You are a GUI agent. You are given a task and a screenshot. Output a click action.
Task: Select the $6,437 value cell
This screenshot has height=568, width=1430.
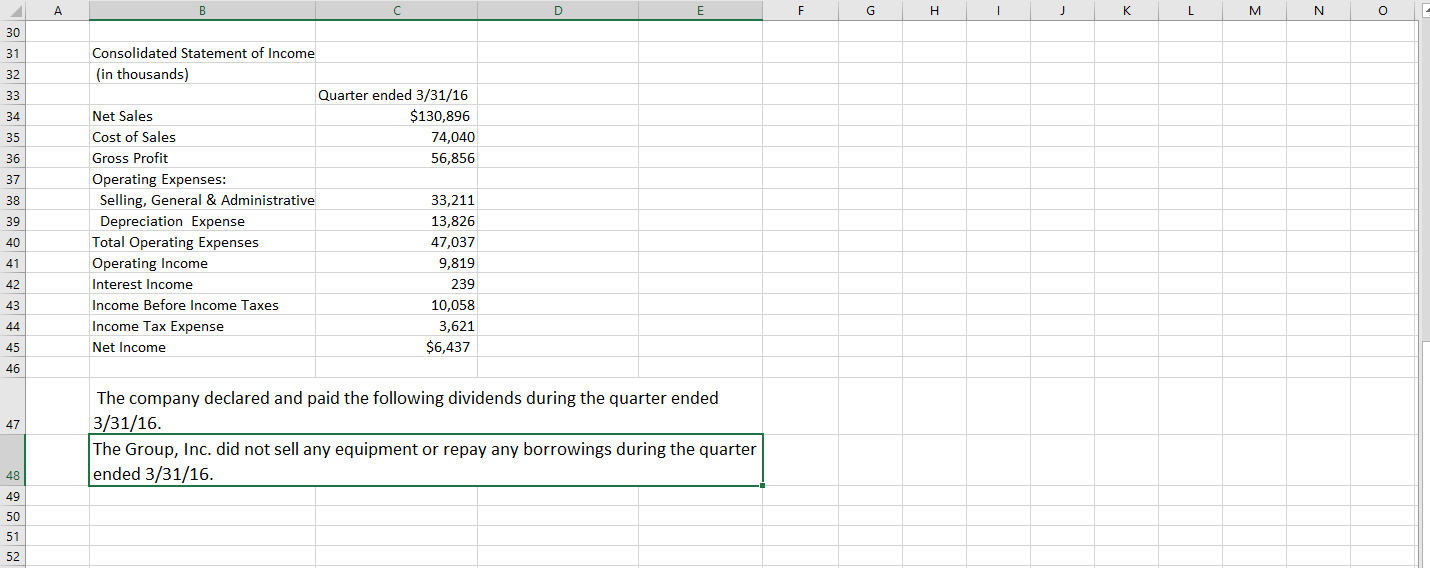tap(396, 347)
